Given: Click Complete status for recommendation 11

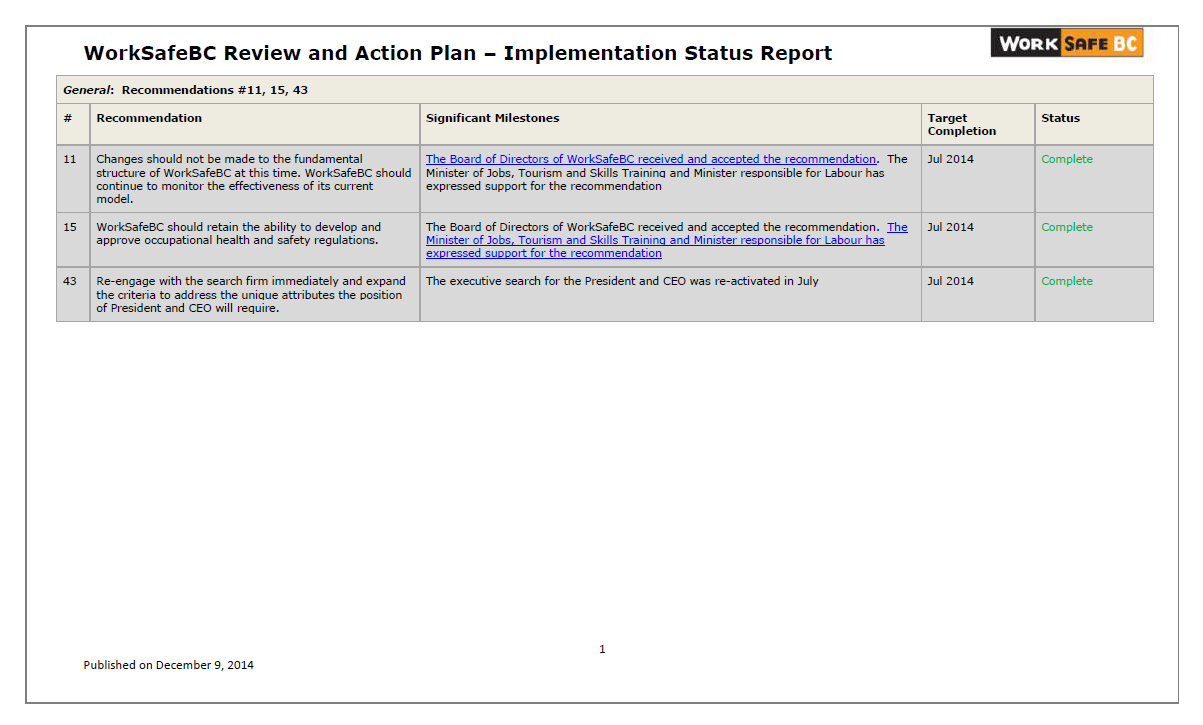Looking at the screenshot, I should tap(1066, 159).
